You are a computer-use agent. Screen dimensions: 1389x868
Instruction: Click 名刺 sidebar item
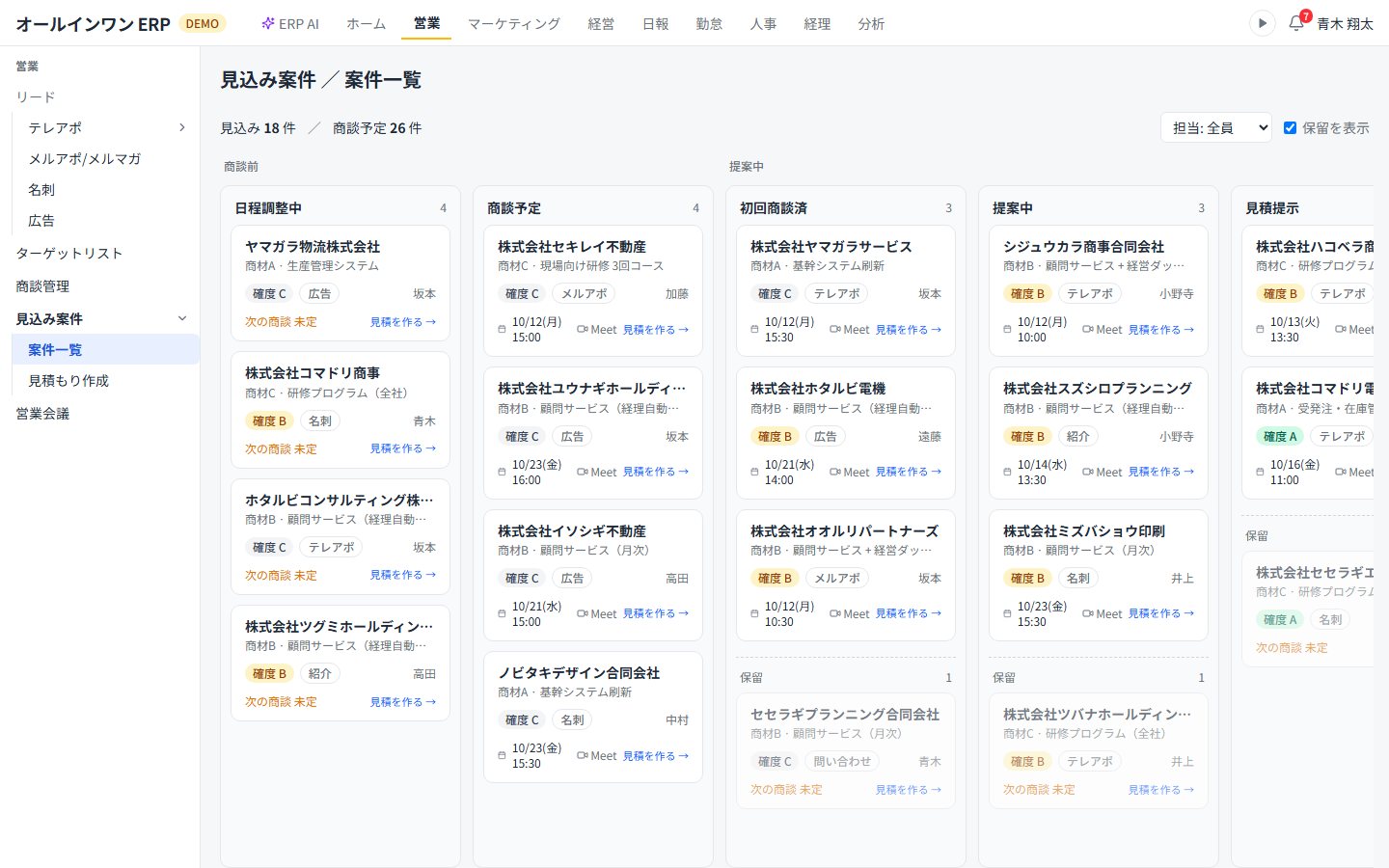(x=106, y=190)
